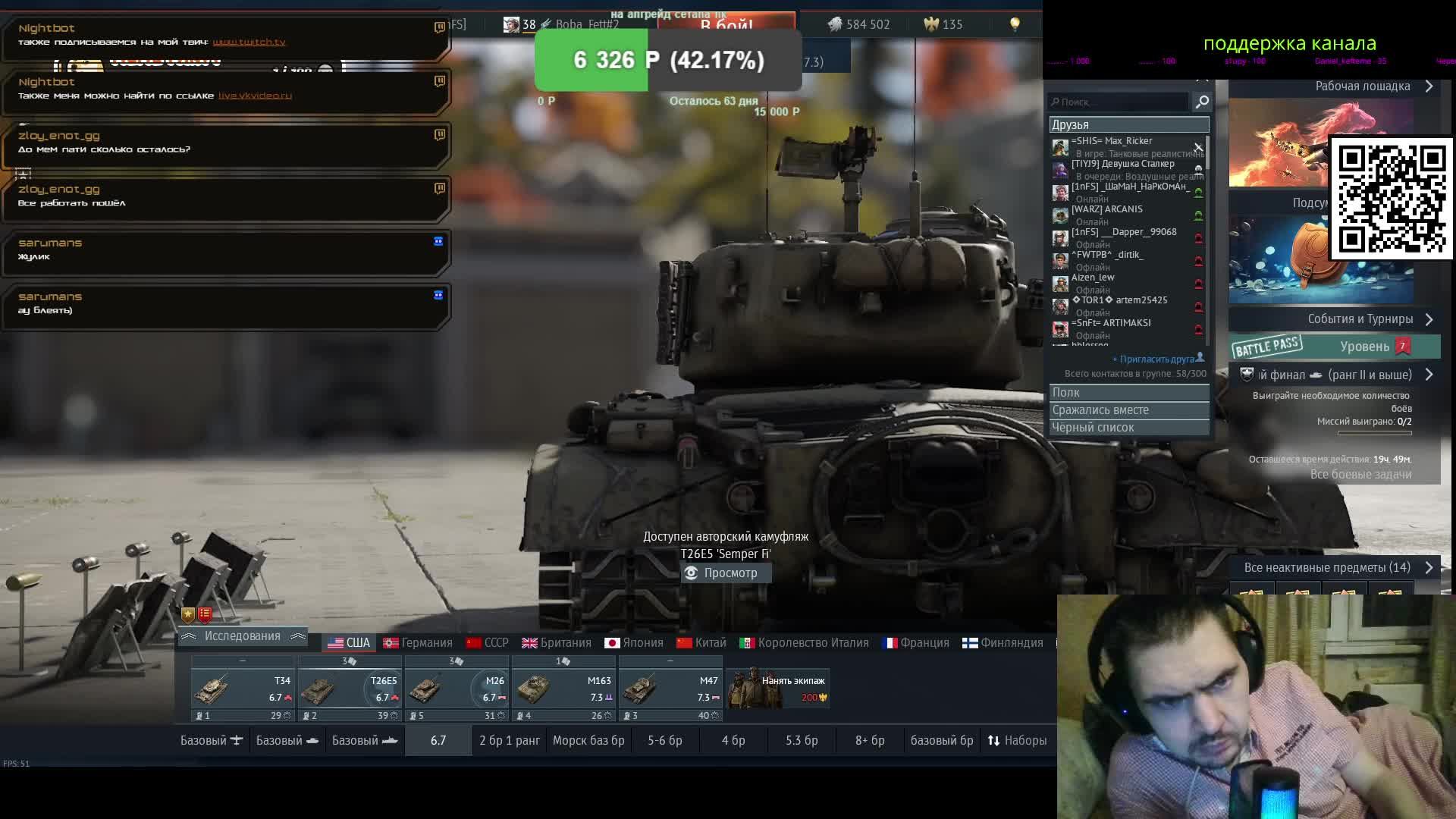This screenshot has height=819, width=1456.
Task: Click the contacts Поиск search field
Action: pos(1119,102)
